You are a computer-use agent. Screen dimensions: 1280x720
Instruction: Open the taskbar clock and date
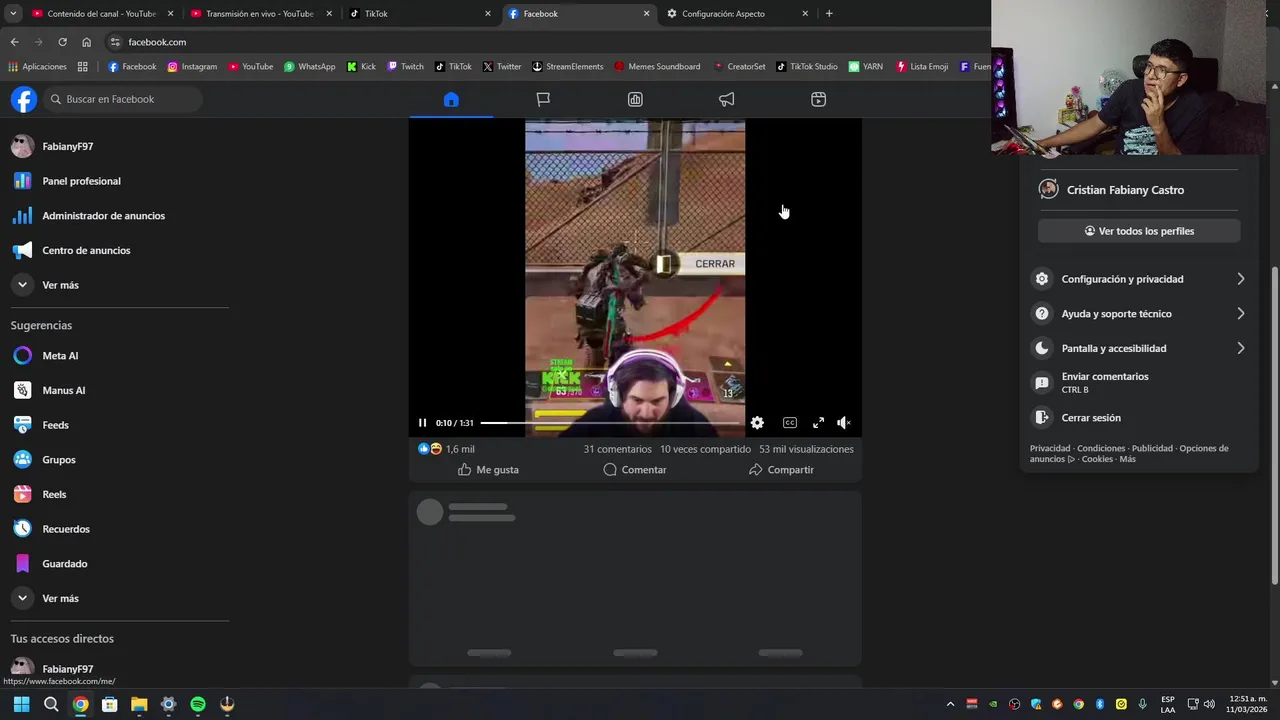pyautogui.click(x=1247, y=704)
